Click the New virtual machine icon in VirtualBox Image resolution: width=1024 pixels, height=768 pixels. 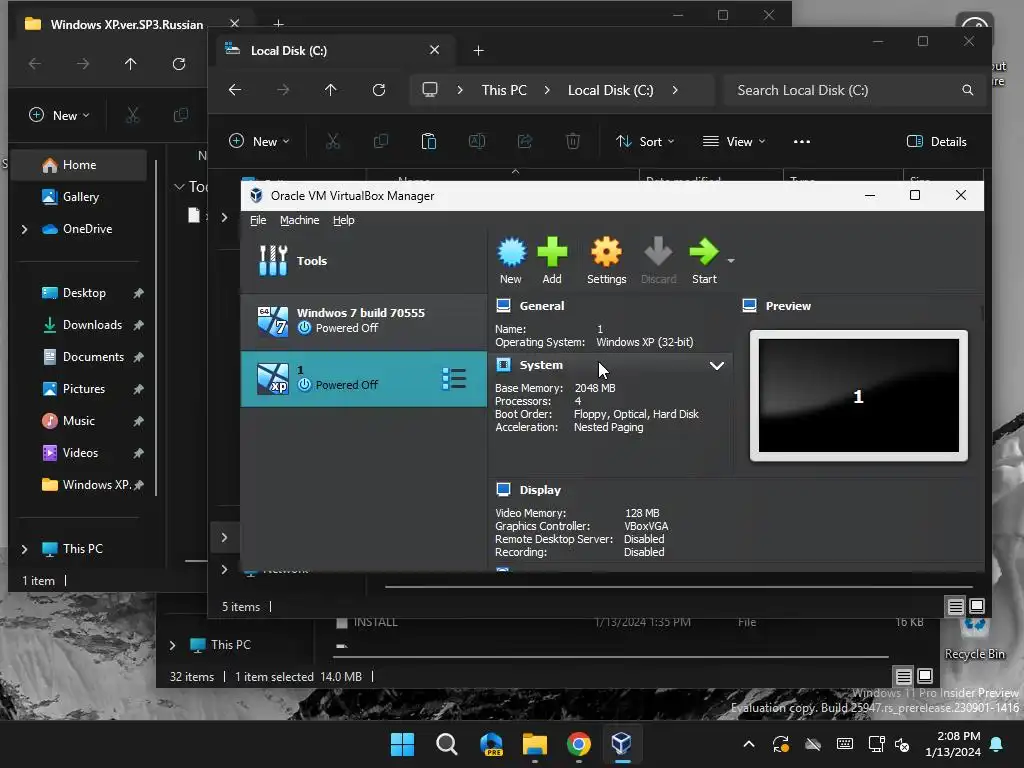[x=511, y=261]
